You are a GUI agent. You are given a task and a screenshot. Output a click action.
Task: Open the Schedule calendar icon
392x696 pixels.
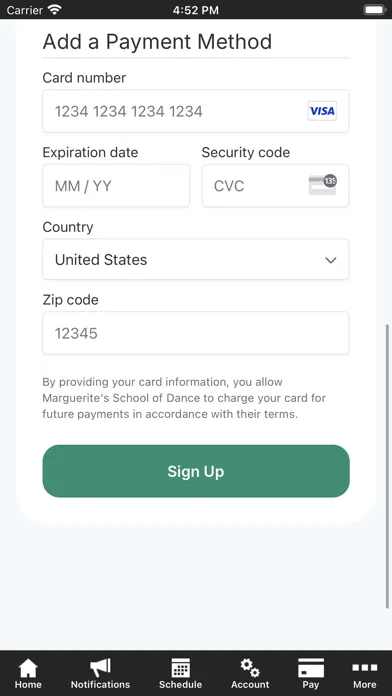click(181, 668)
